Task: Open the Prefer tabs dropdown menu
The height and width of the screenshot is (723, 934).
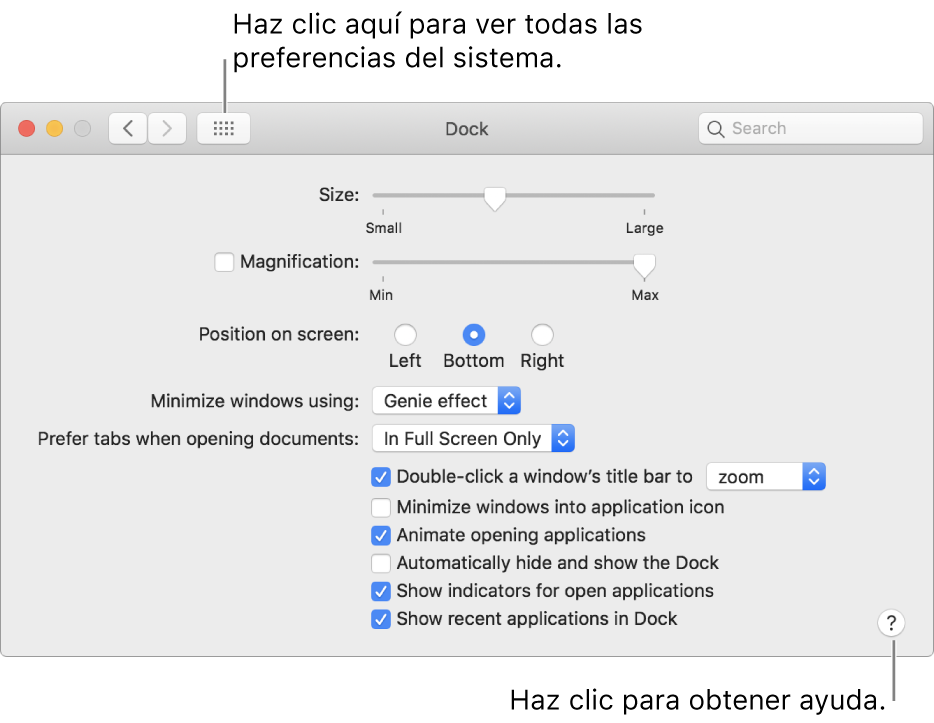Action: (472, 438)
